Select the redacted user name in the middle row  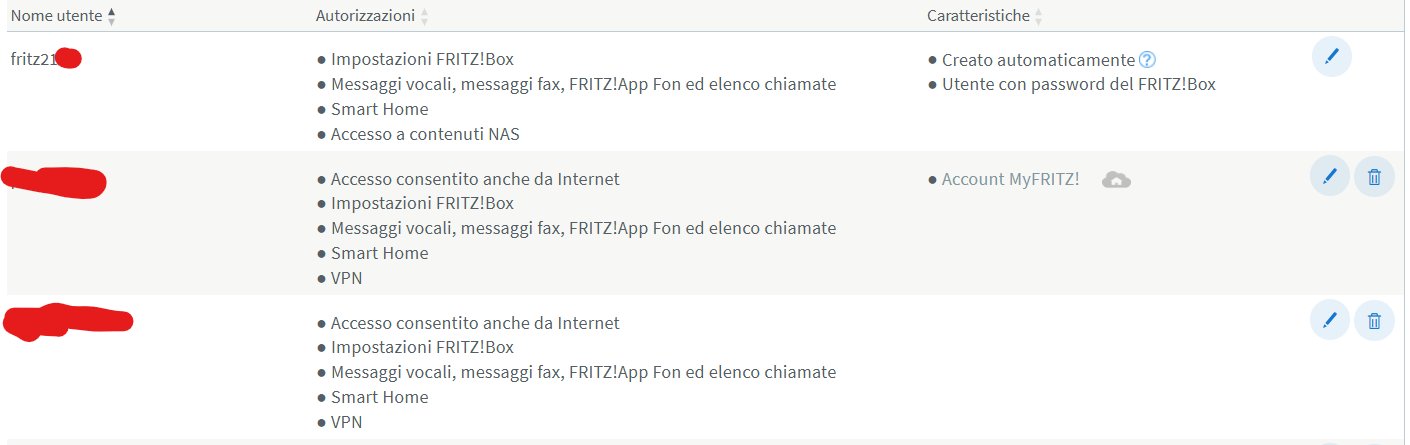pos(55,183)
